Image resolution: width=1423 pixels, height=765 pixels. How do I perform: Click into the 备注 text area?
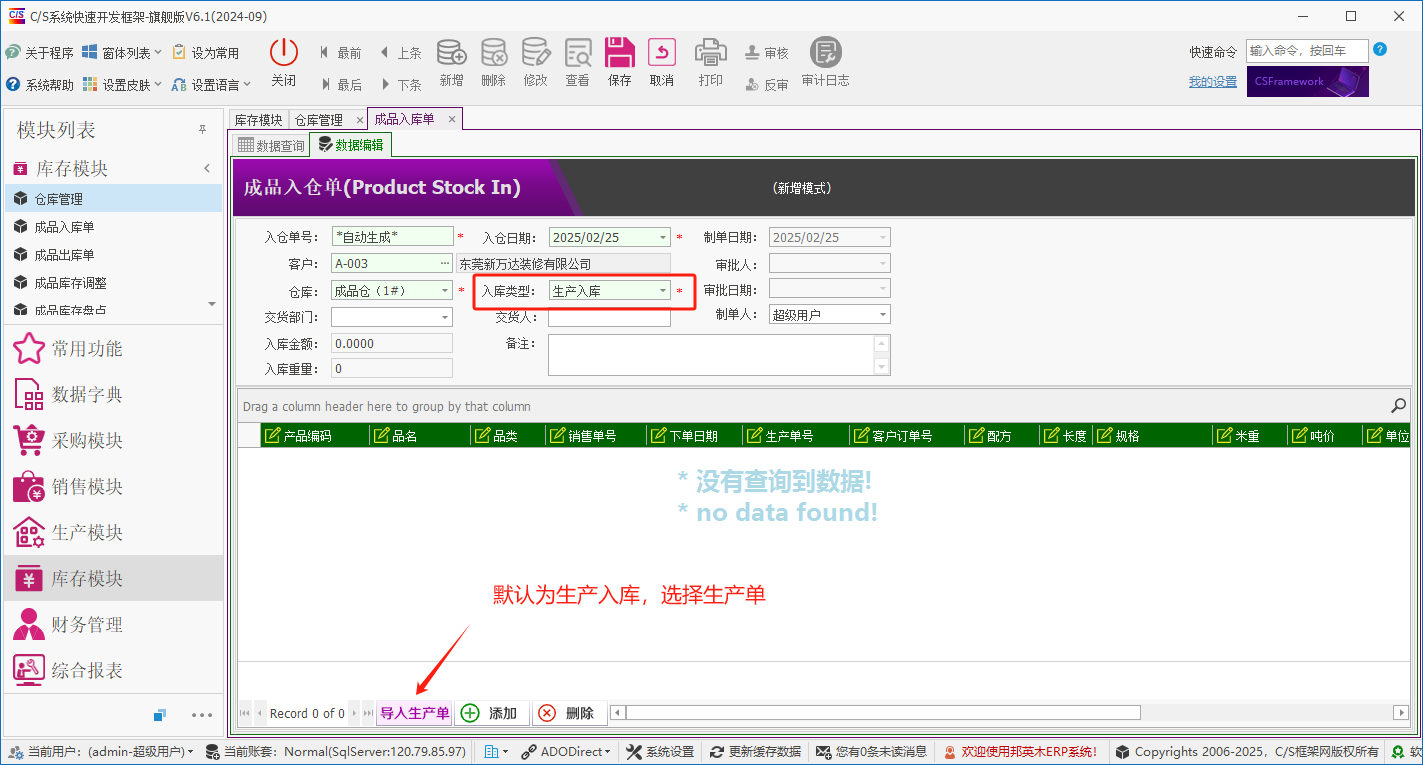[711, 355]
